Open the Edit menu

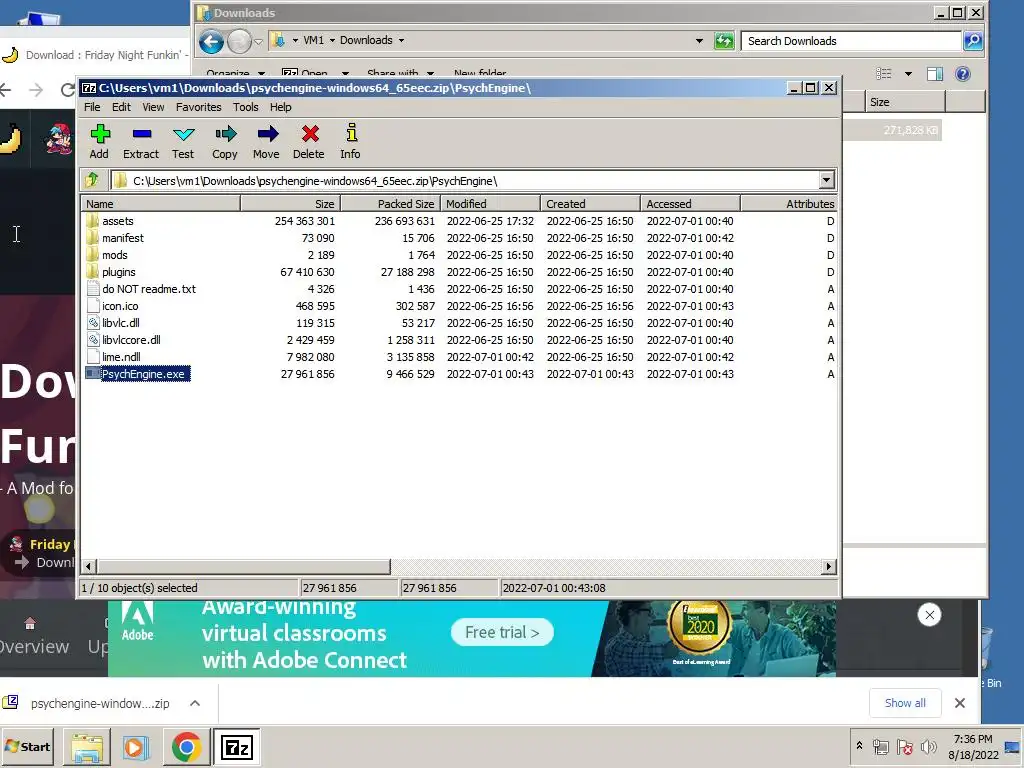point(121,107)
